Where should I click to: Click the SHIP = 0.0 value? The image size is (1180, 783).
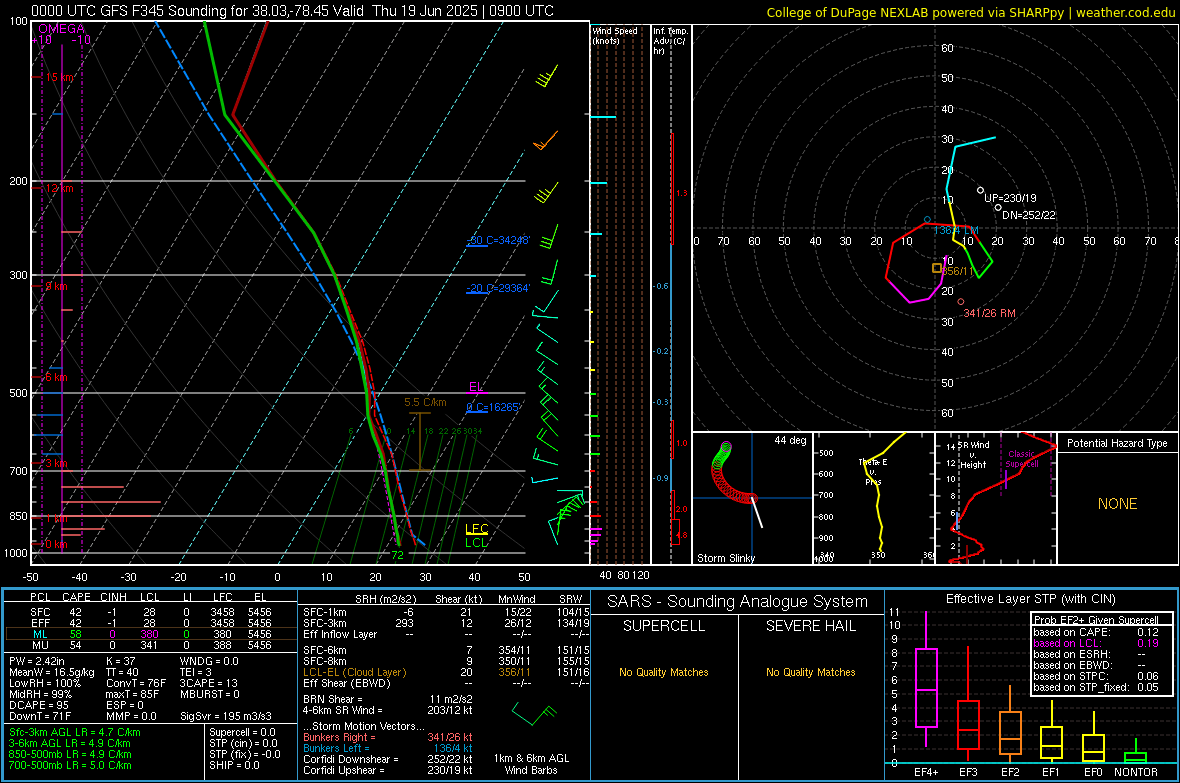click(x=234, y=765)
